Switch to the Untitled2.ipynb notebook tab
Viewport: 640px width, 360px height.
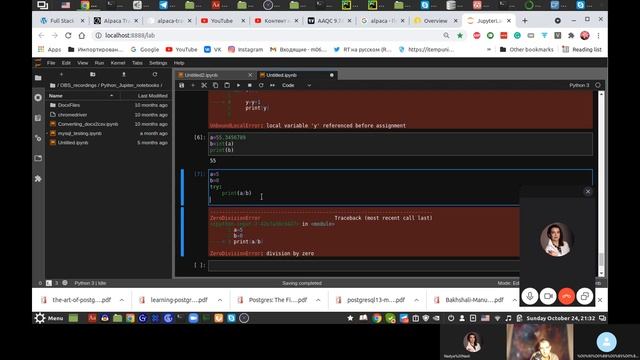tap(201, 75)
